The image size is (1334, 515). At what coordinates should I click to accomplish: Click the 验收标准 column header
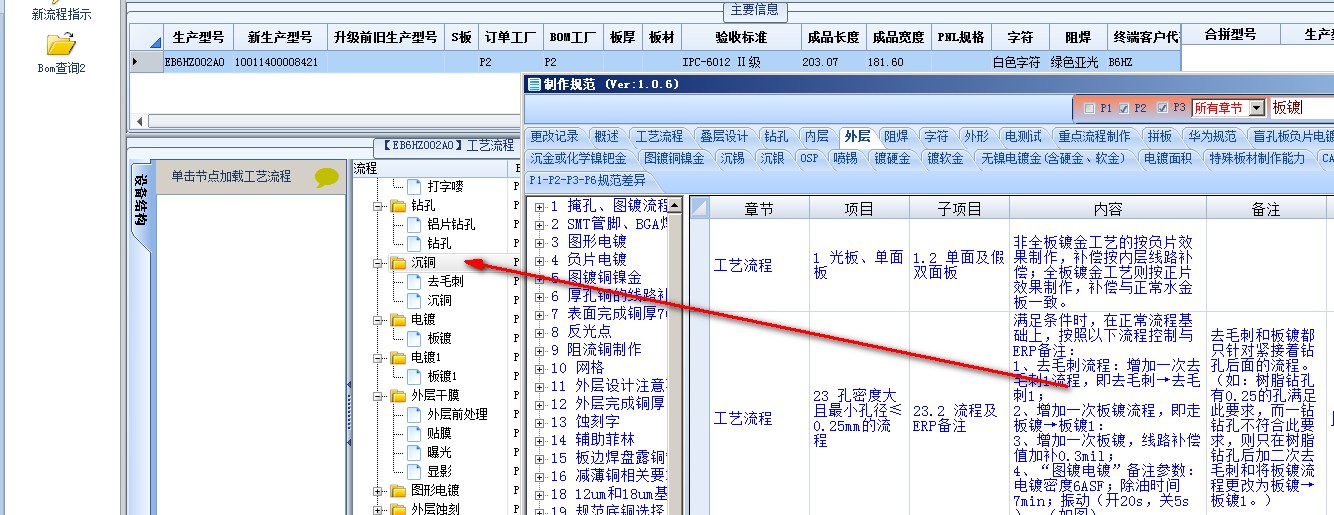pos(740,37)
